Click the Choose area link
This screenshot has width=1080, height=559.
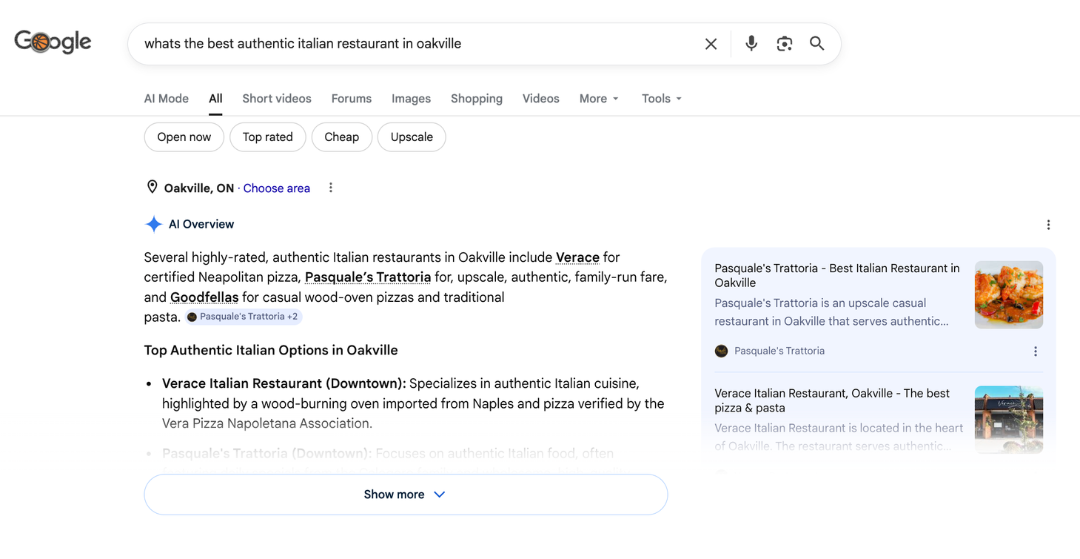(276, 188)
